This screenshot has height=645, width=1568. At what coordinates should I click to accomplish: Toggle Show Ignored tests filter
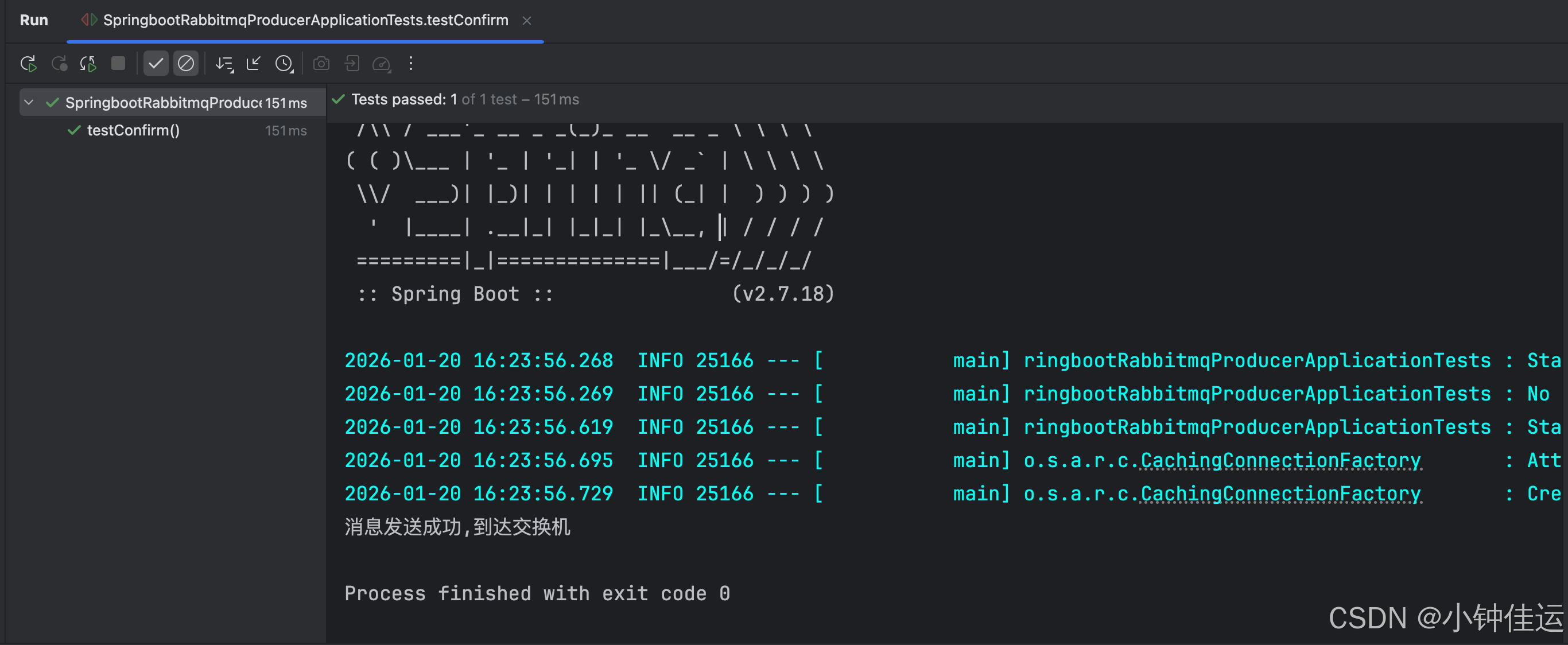point(185,64)
